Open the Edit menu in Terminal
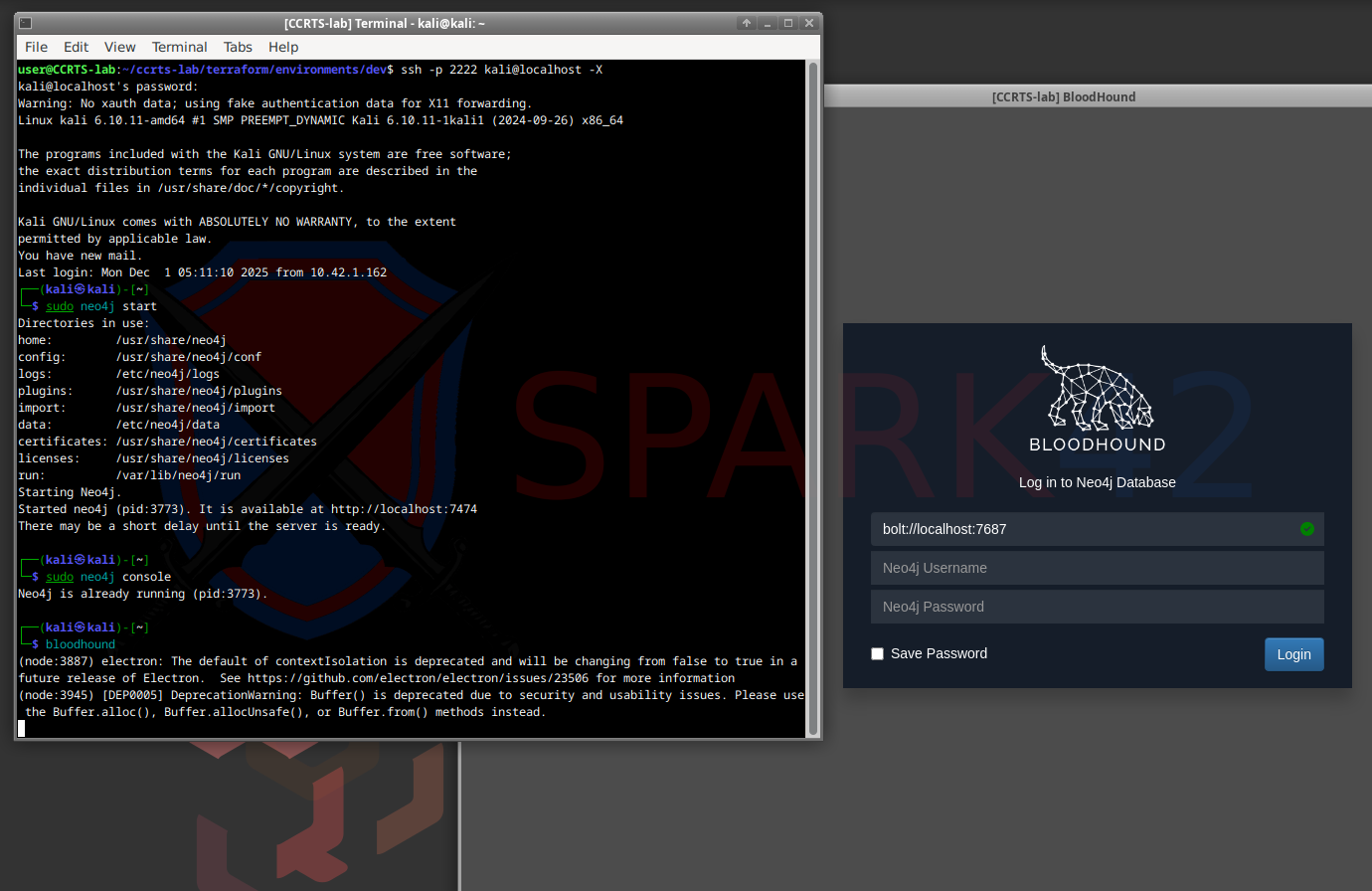 (76, 47)
